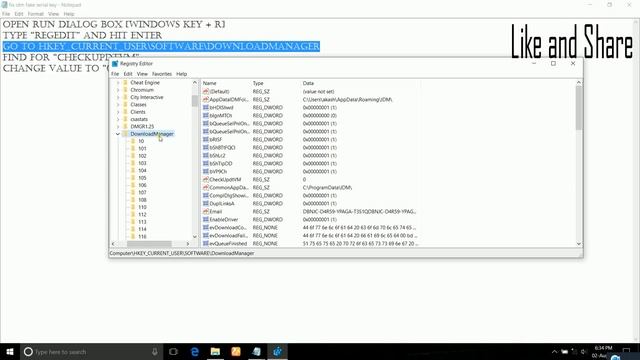The width and height of the screenshot is (640, 360).
Task: Click the EnableDriver DWORD value icon
Action: (x=206, y=219)
